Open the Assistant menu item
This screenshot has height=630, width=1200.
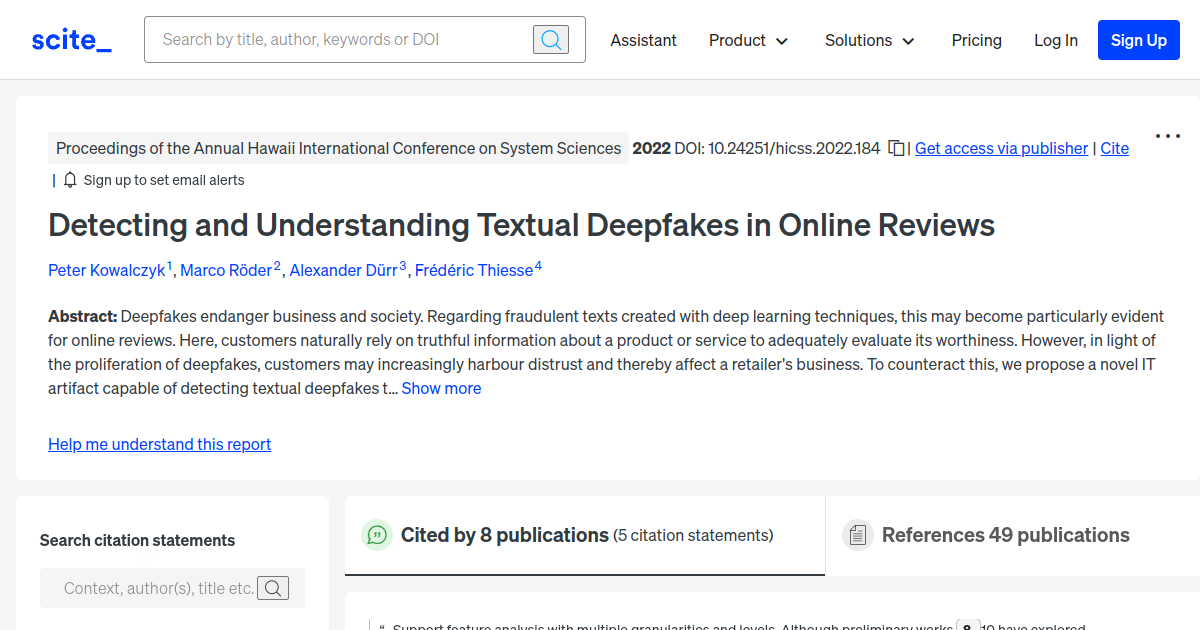tap(643, 40)
